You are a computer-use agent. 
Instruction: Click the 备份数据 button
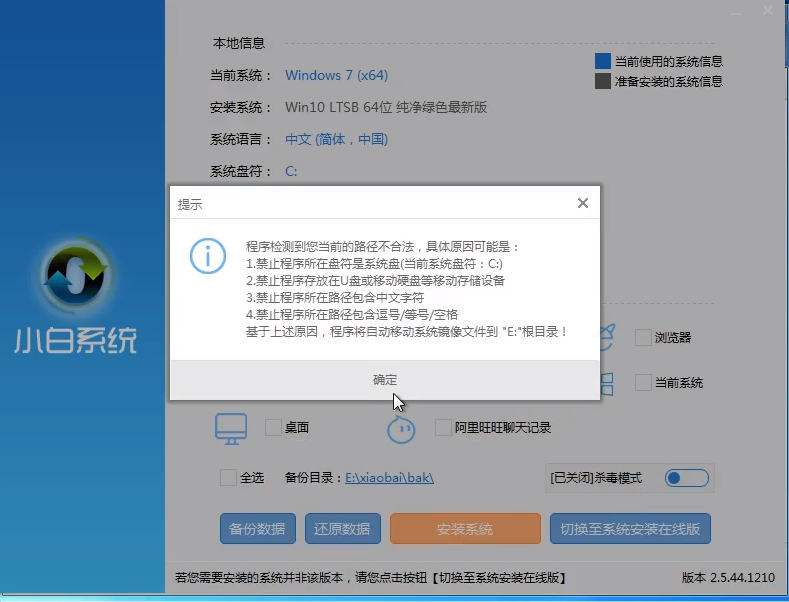click(x=257, y=529)
